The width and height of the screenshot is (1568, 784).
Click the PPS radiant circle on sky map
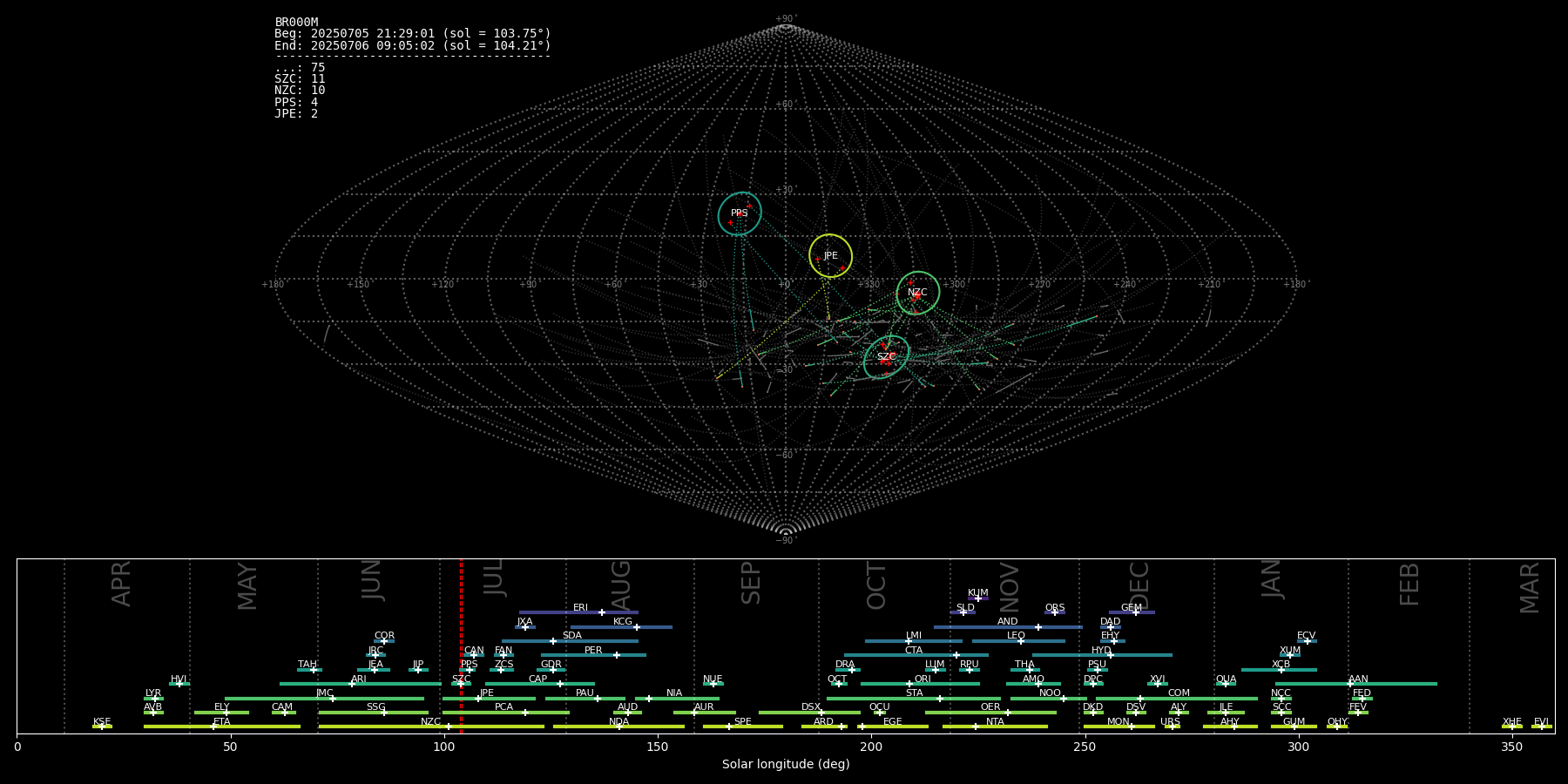click(x=740, y=213)
